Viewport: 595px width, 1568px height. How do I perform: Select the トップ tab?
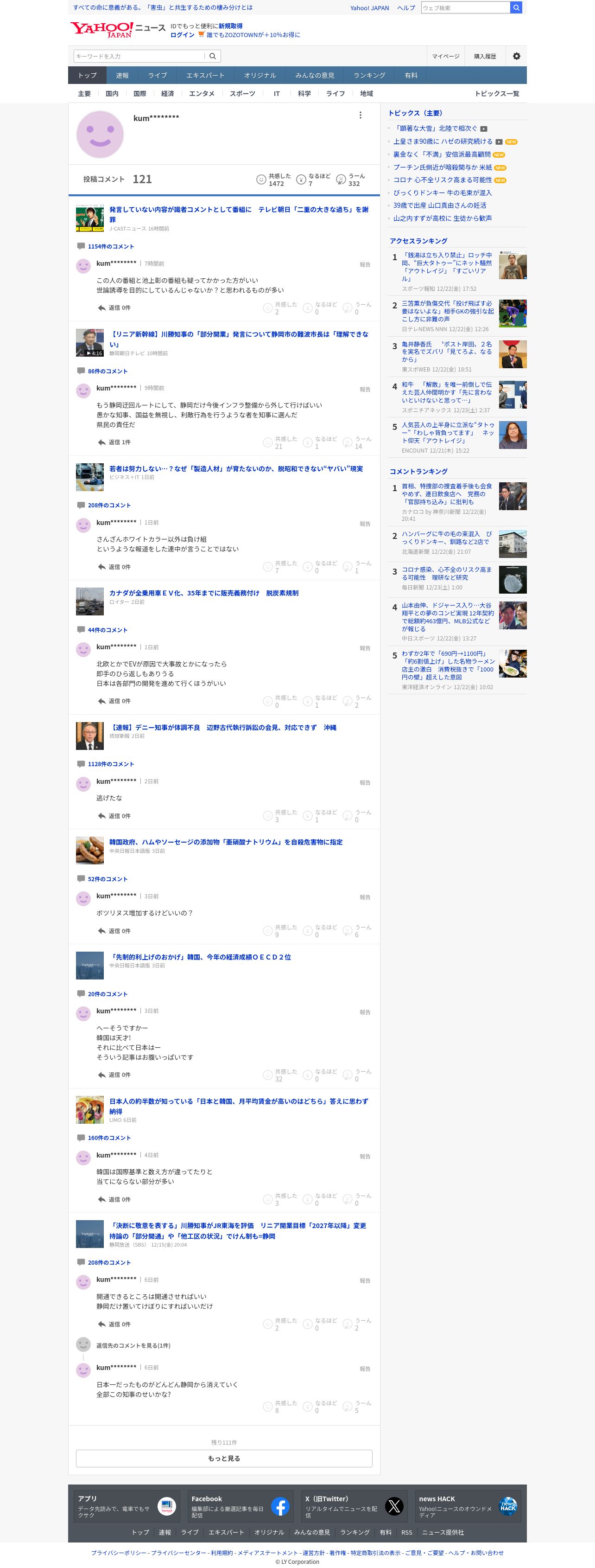(87, 76)
